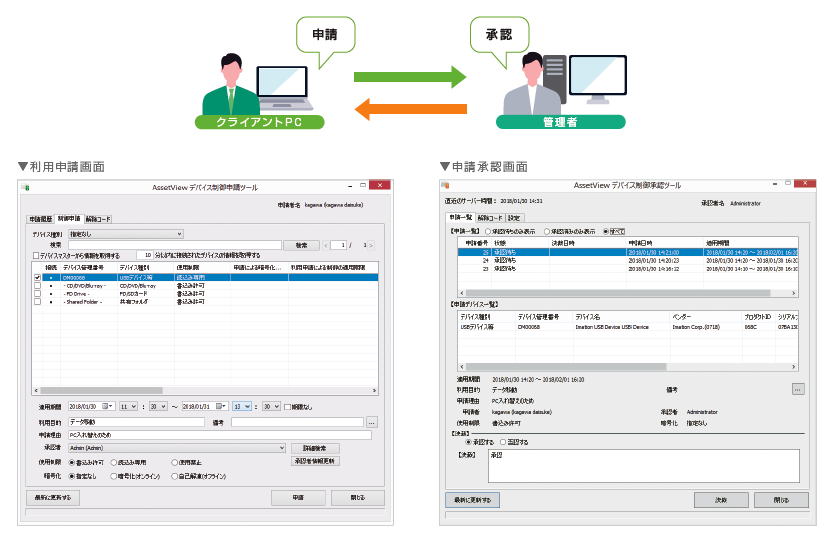This screenshot has height=544, width=834.
Task: Click 申請理由 field in request tool
Action: 220,435
